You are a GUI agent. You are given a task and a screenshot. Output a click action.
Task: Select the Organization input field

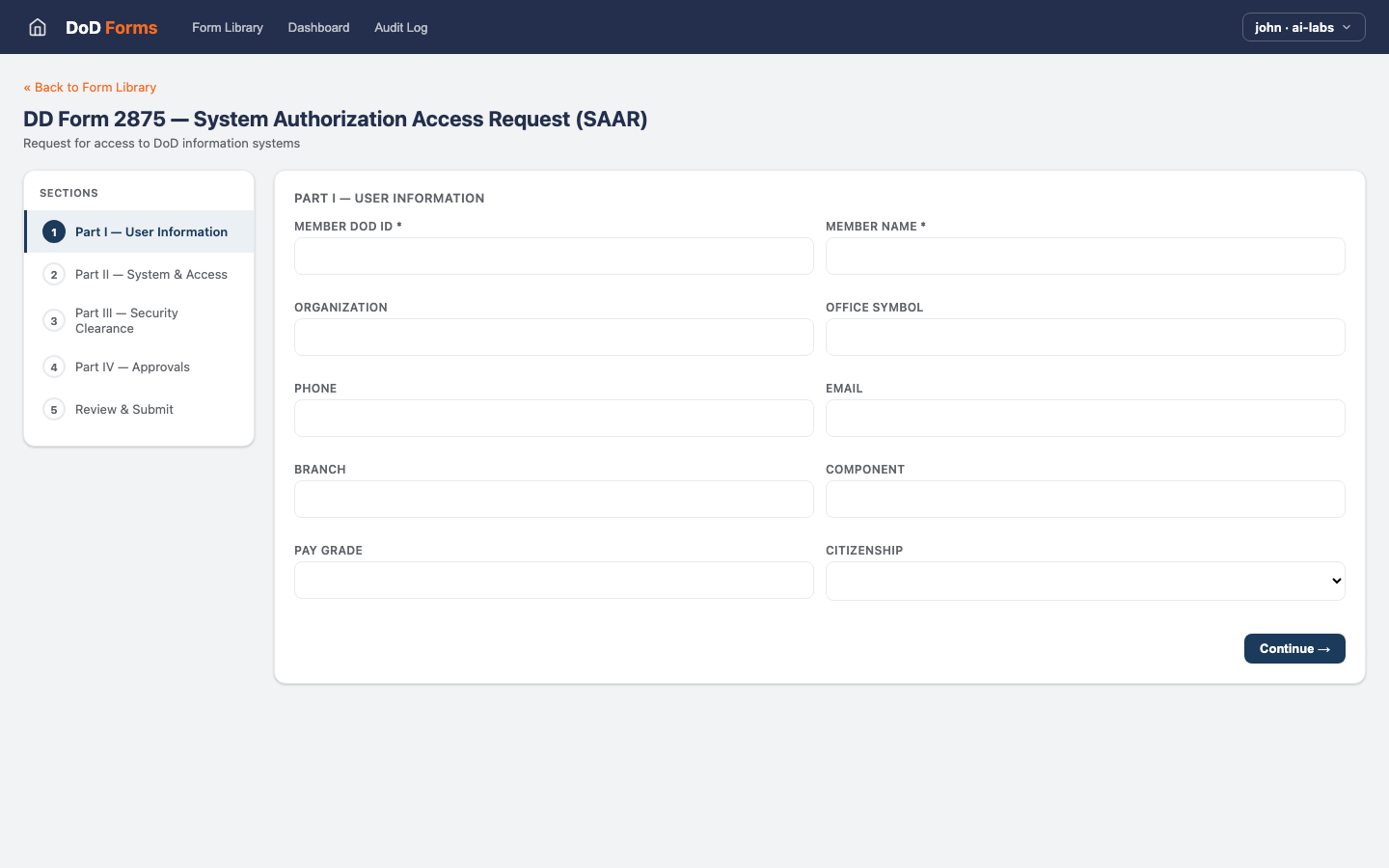pyautogui.click(x=554, y=338)
